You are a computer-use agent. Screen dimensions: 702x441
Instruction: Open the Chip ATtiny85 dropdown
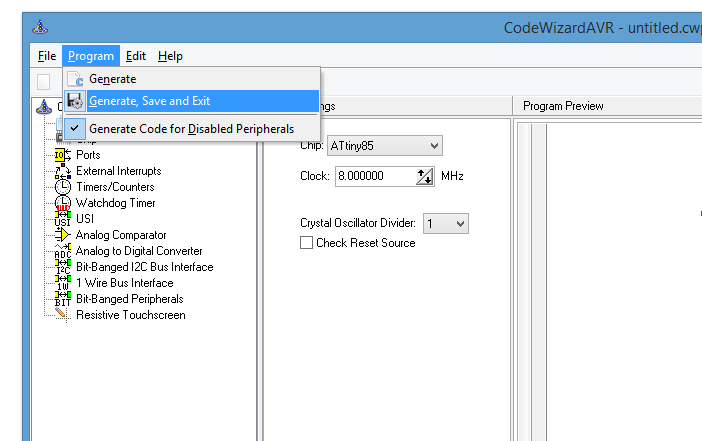(x=385, y=146)
